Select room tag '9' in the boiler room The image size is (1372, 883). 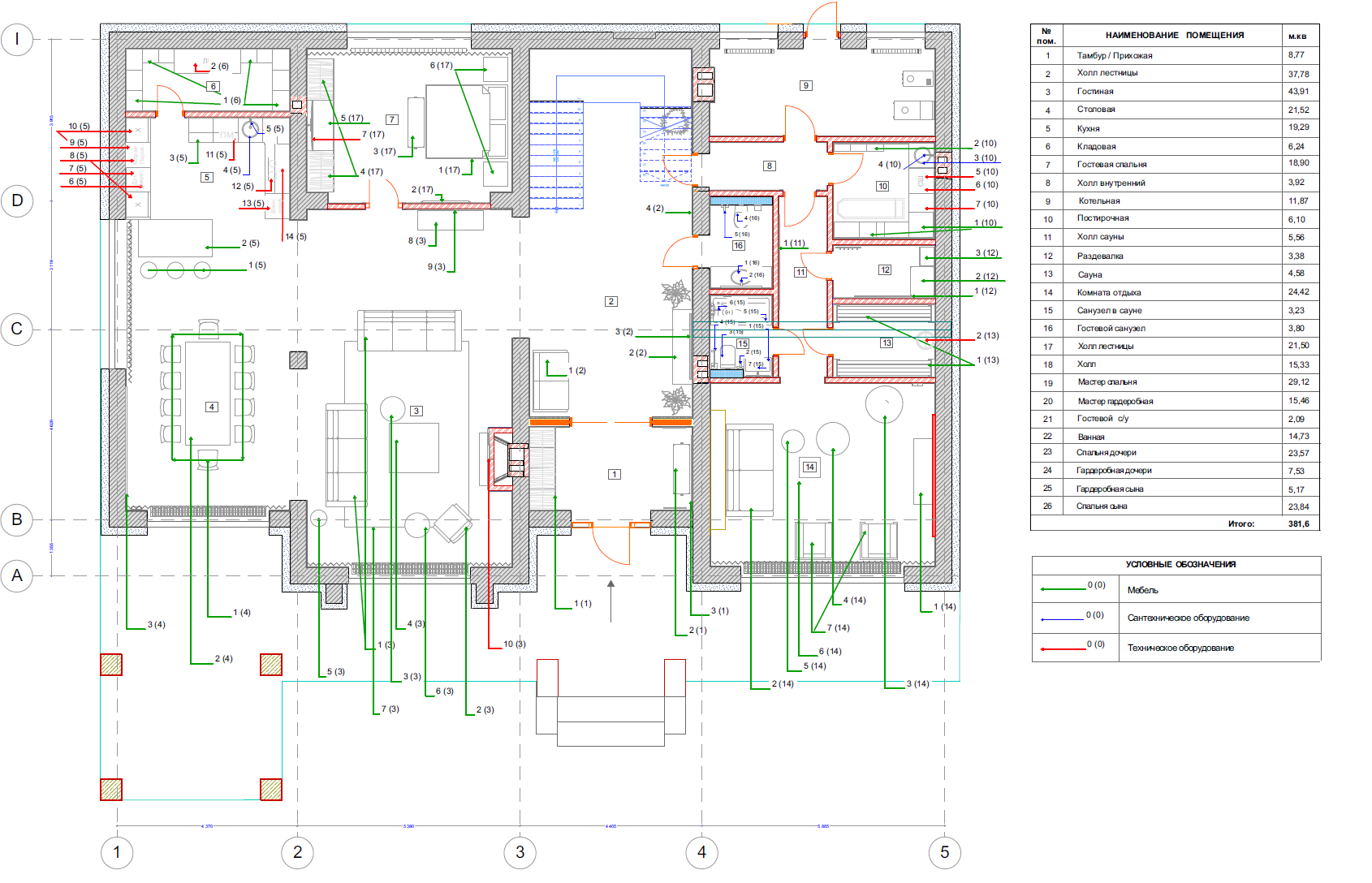(806, 85)
